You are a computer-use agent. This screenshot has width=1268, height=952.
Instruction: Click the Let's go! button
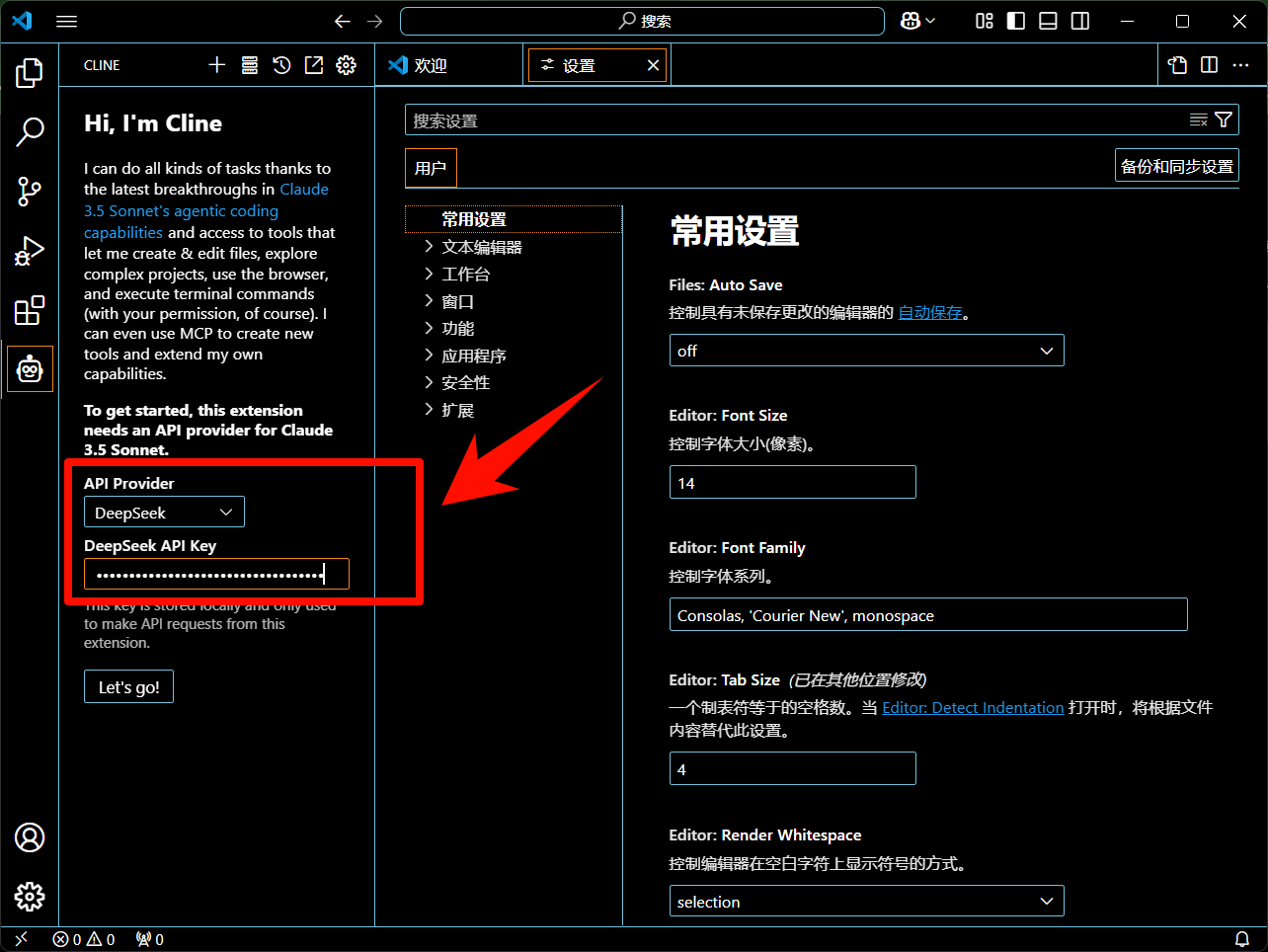point(128,687)
